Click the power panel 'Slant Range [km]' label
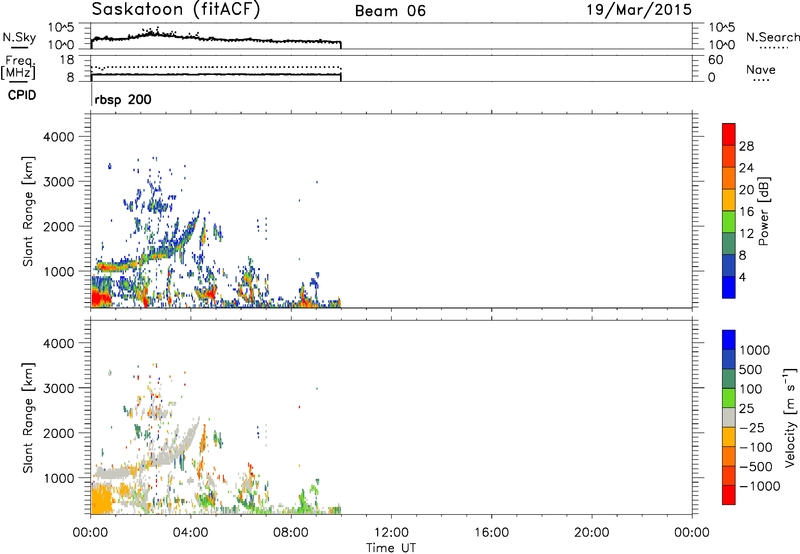This screenshot has height=554, width=800. pos(28,211)
